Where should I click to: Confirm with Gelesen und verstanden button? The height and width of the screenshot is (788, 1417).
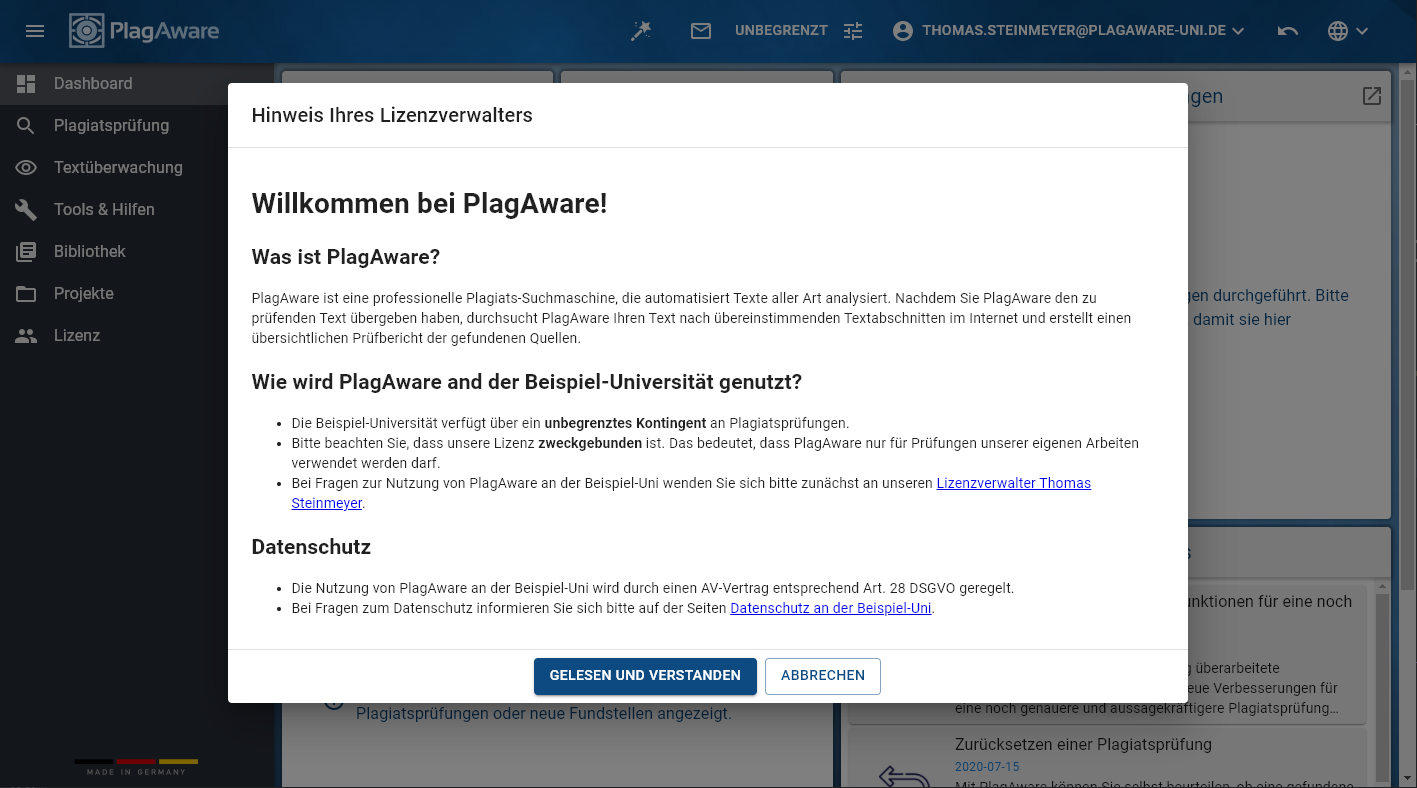pos(645,676)
